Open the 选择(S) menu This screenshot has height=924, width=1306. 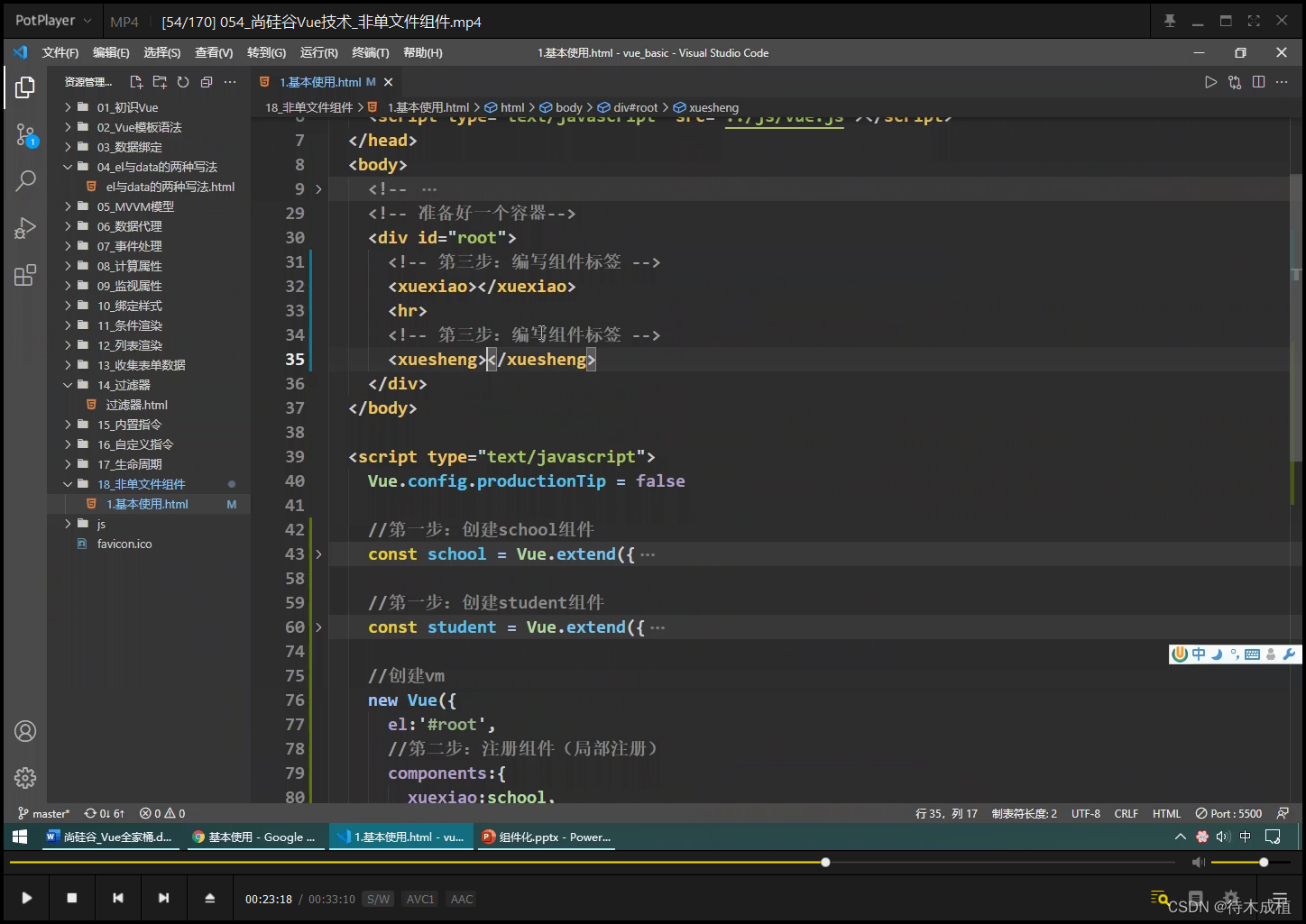(162, 53)
